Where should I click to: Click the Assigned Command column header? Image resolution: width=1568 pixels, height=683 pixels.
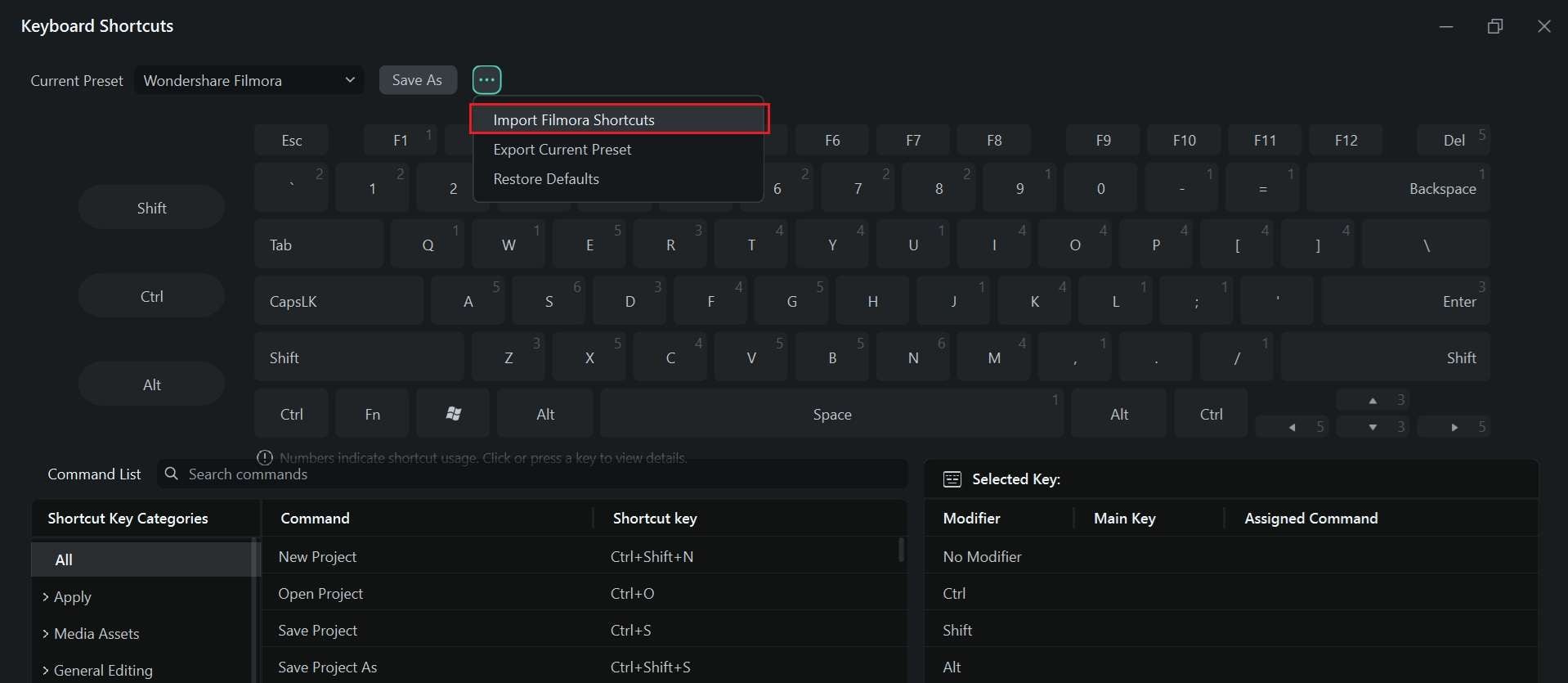1310,518
